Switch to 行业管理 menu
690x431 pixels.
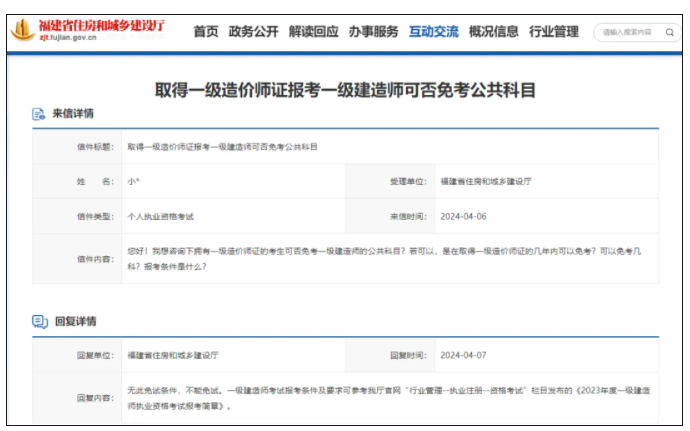(x=553, y=32)
